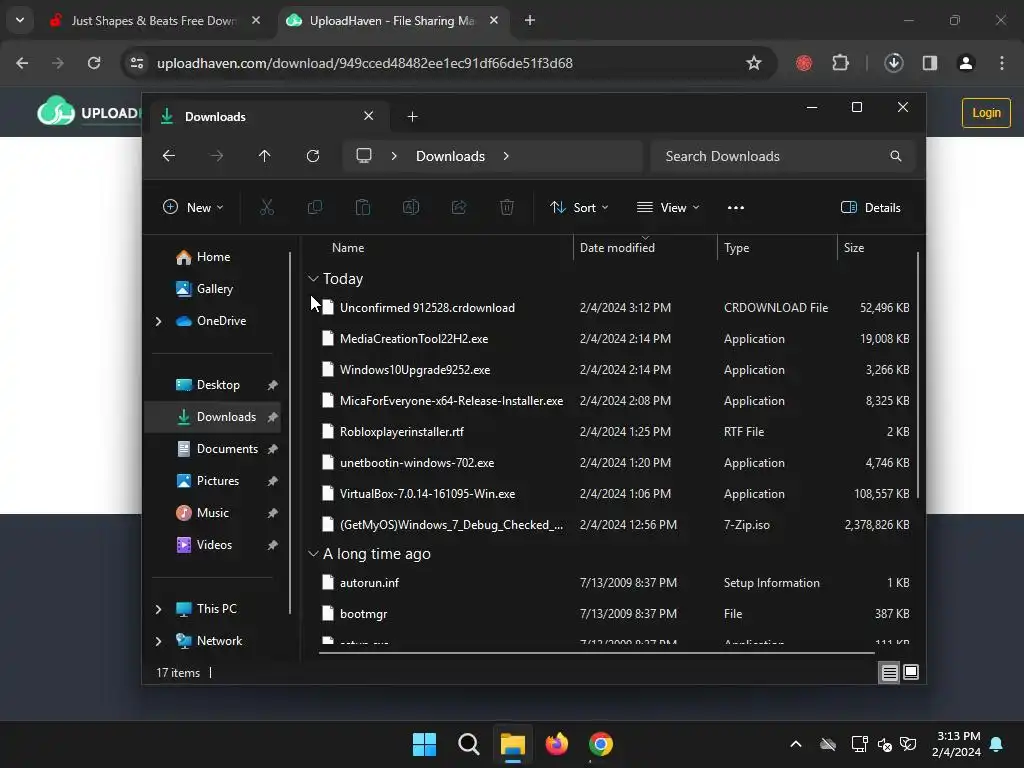
Task: Click the Login button on UploadHaven
Action: pos(985,113)
